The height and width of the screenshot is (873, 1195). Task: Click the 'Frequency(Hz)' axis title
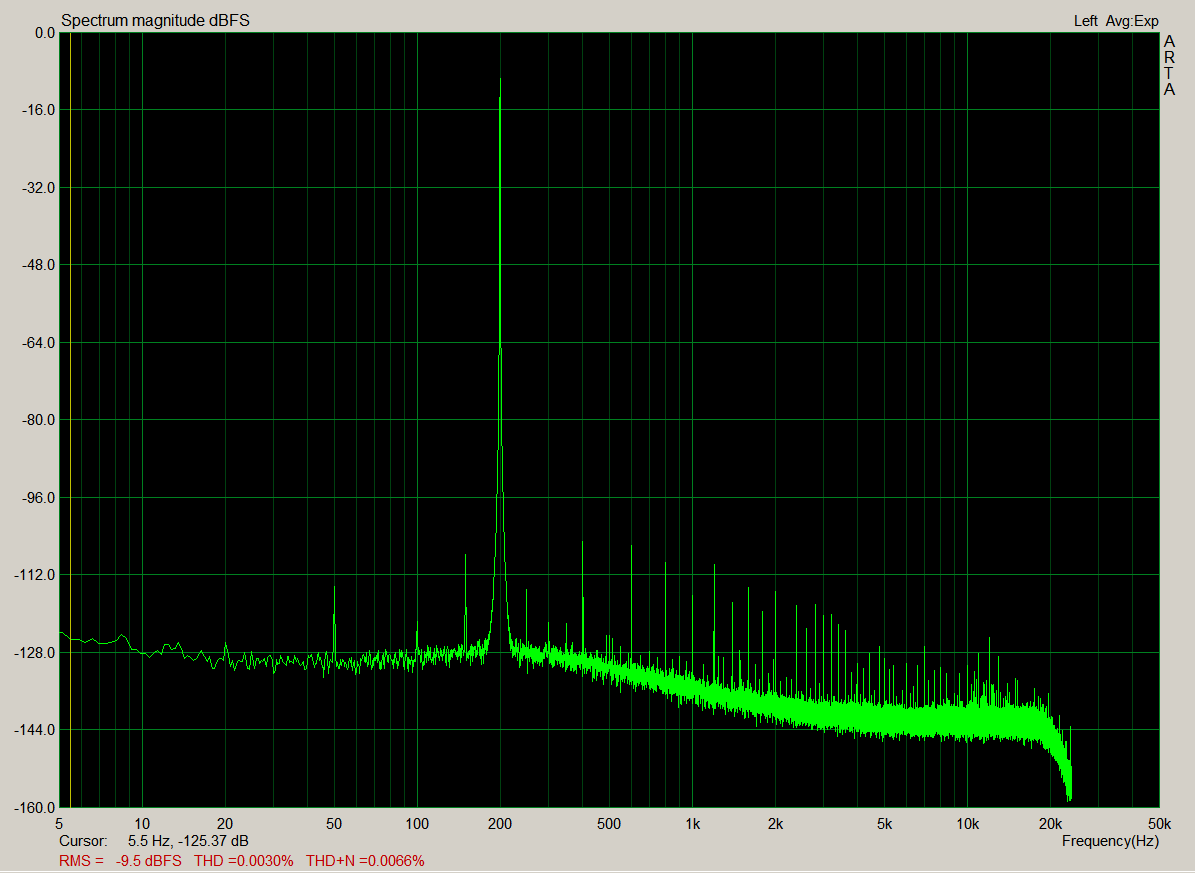pos(1110,841)
